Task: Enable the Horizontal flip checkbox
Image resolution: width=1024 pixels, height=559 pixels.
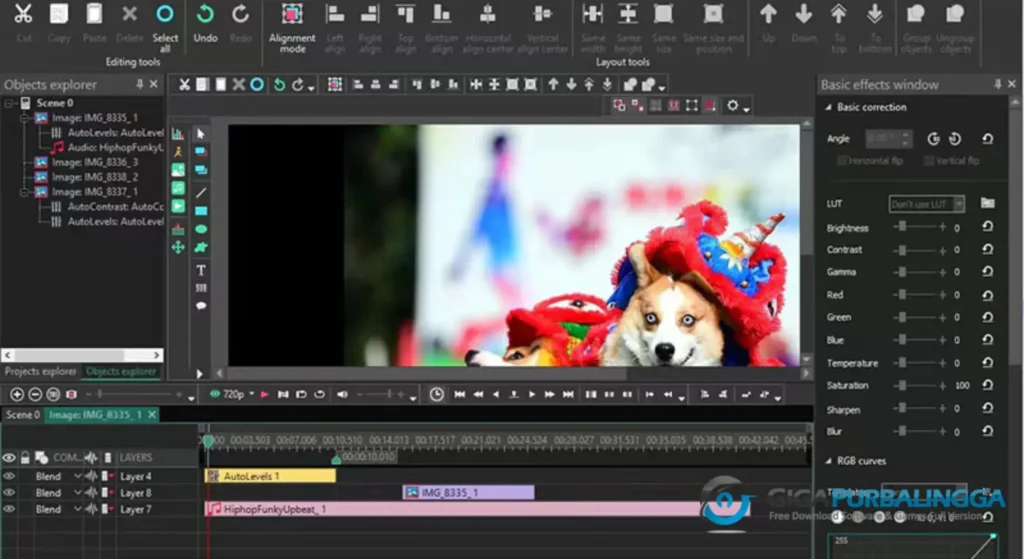Action: tap(842, 161)
